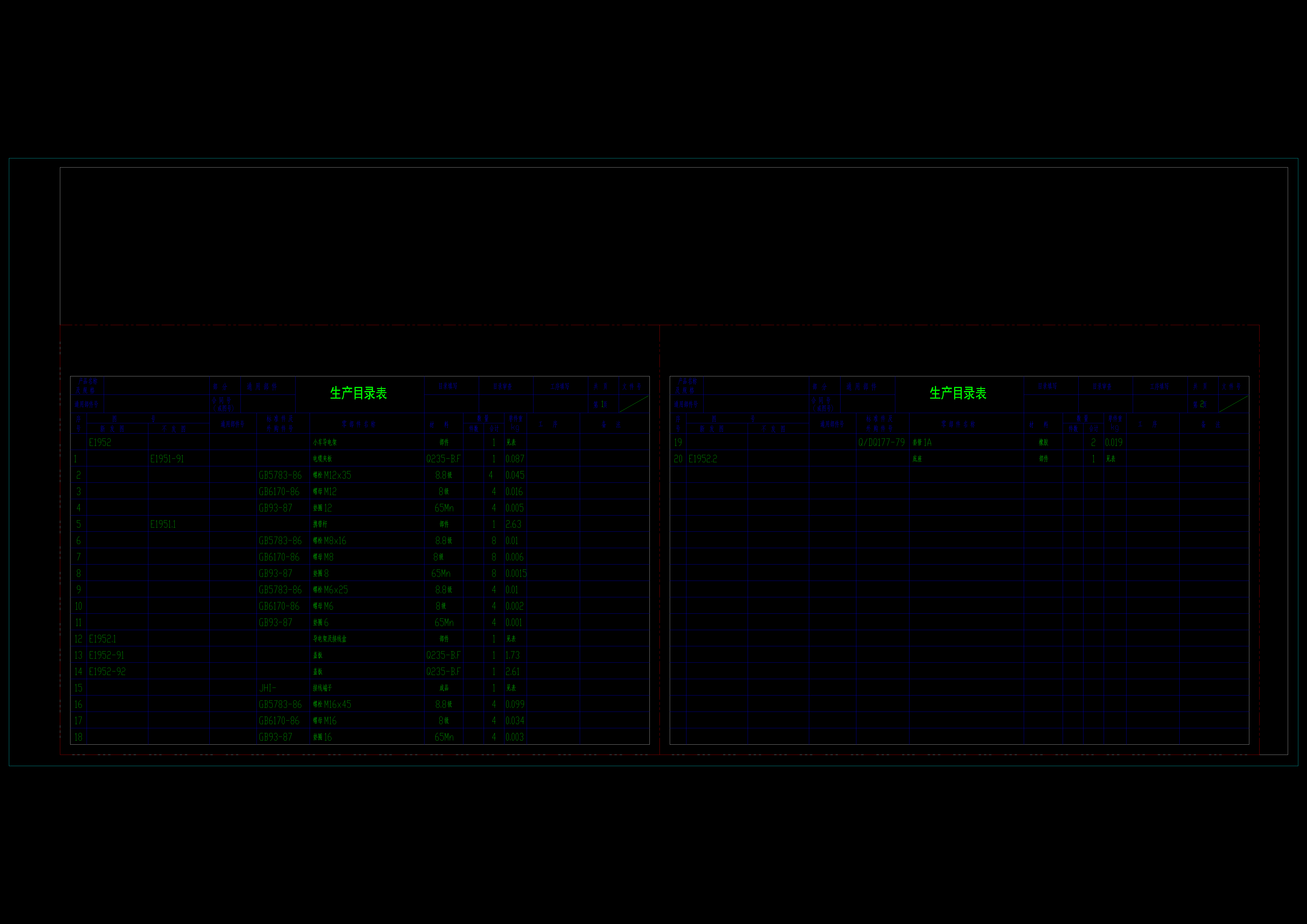Click the unit weight 1.73
The image size is (1307, 924).
click(512, 655)
